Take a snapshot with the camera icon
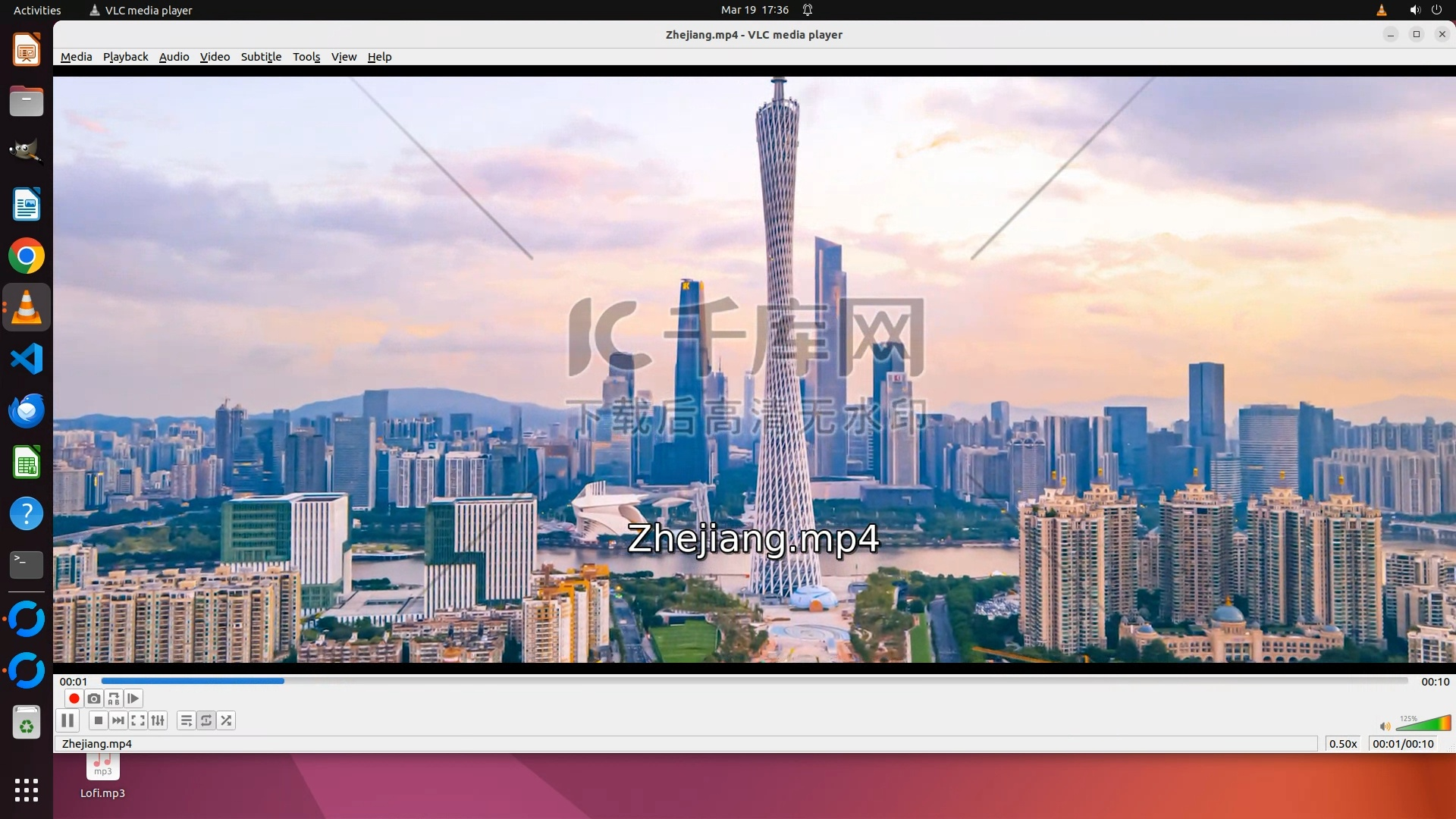1456x819 pixels. pos(94,698)
